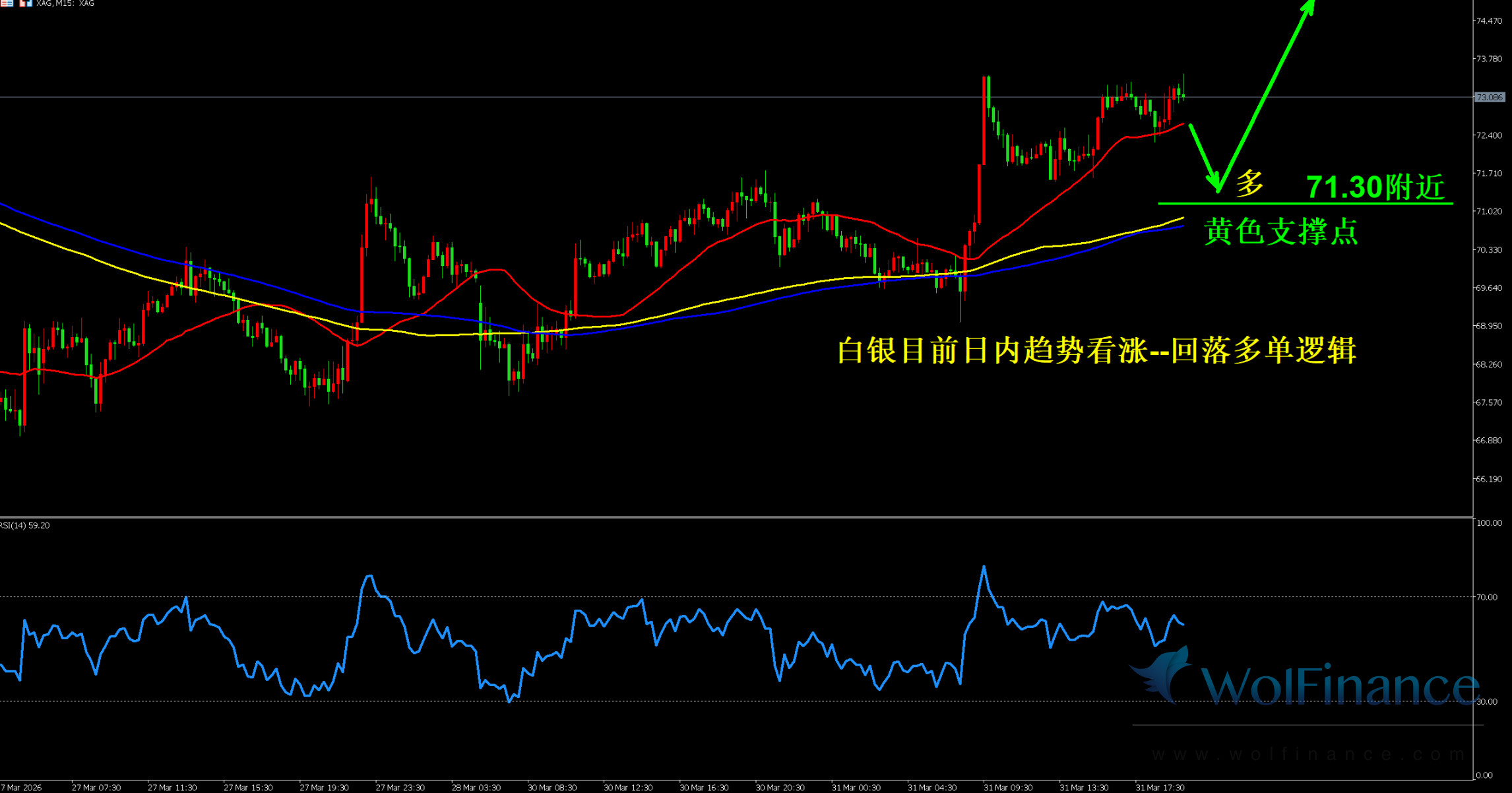
Task: Click the one-click trading panel icon
Action: point(25,3)
